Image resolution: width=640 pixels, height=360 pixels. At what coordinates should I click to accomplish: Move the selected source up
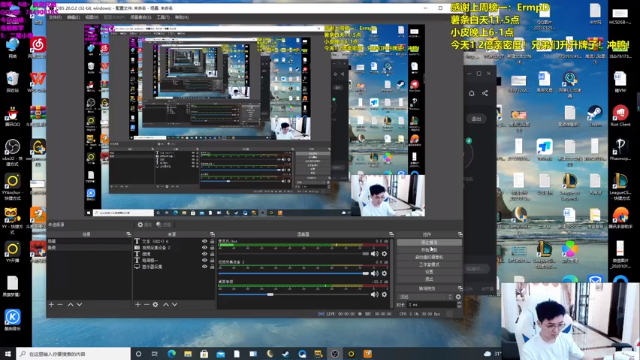coord(166,304)
